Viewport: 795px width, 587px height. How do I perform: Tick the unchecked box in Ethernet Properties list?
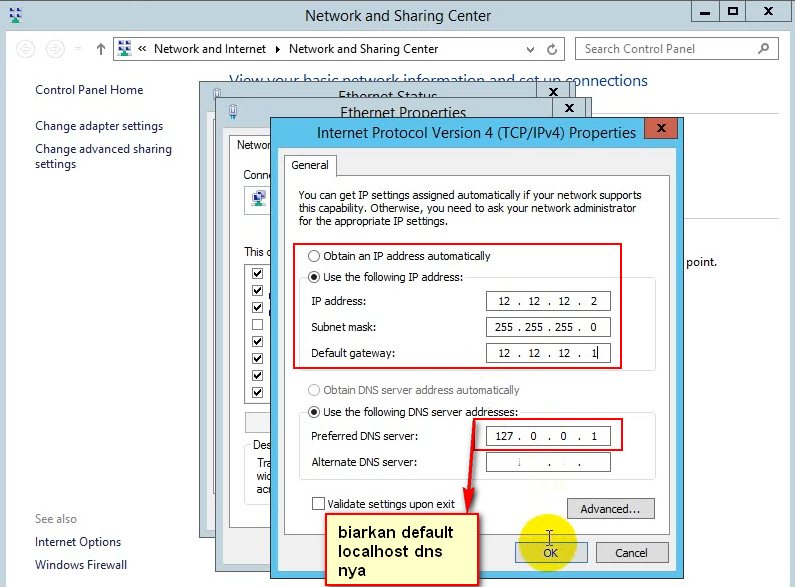coord(258,324)
